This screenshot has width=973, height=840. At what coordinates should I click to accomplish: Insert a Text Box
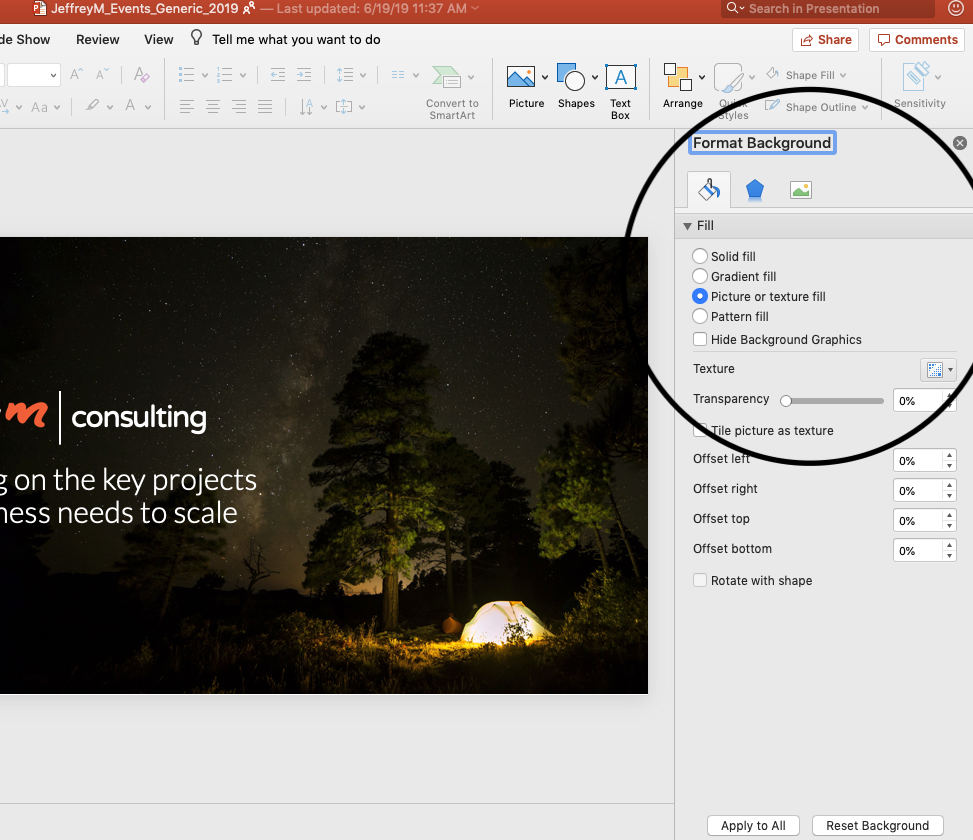coord(620,78)
